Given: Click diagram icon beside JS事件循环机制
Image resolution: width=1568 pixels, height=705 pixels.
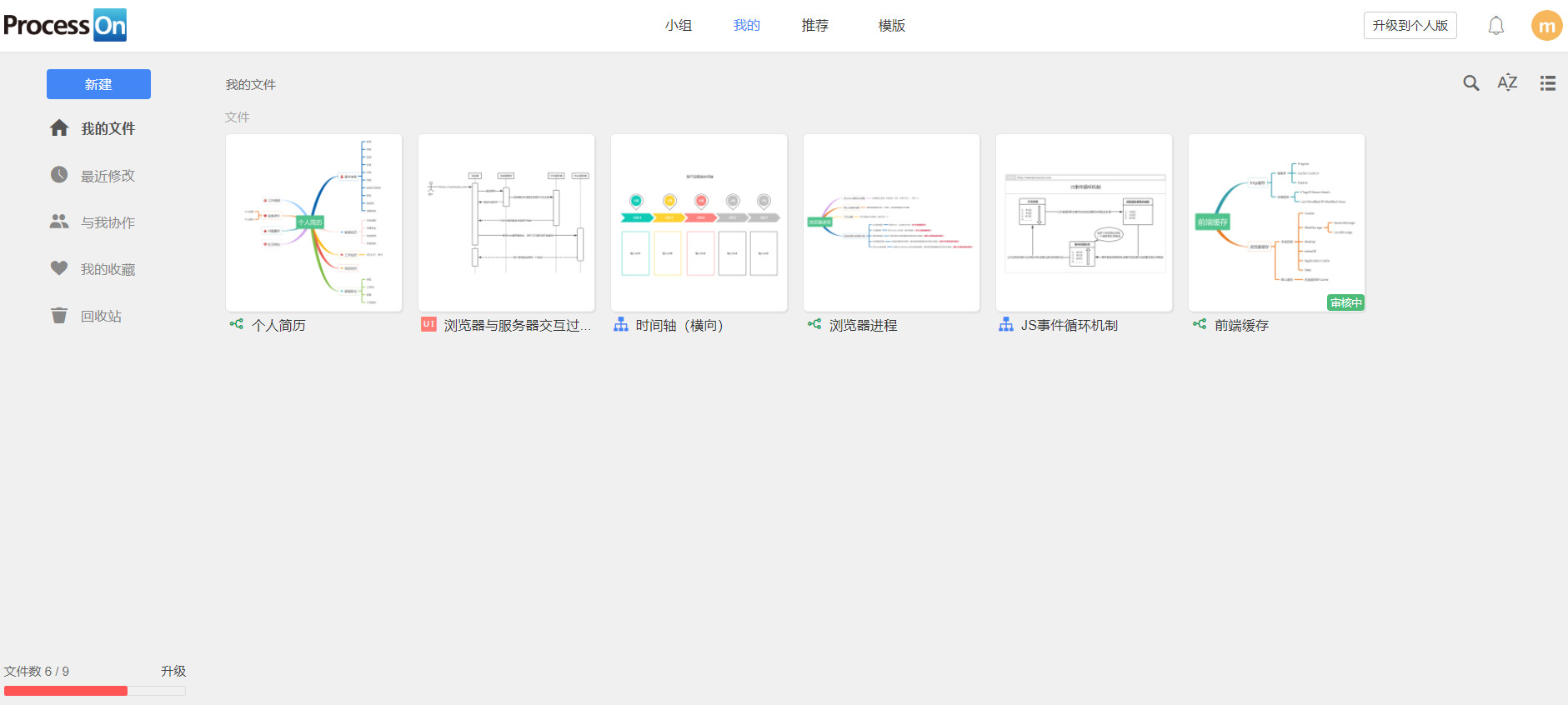Looking at the screenshot, I should pyautogui.click(x=1006, y=324).
